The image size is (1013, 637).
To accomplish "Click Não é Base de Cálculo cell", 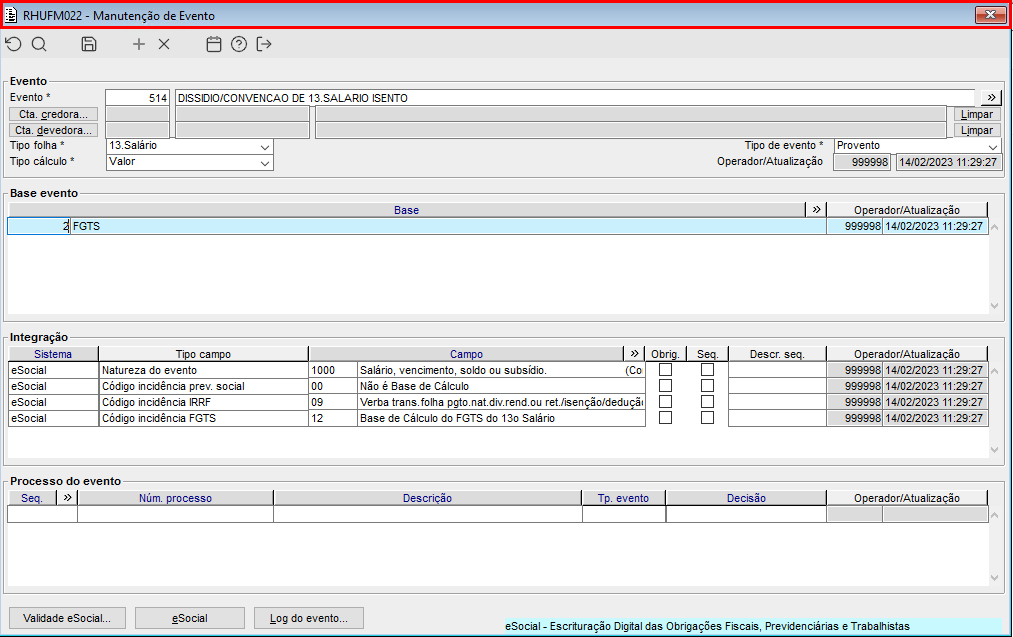I will (x=501, y=386).
